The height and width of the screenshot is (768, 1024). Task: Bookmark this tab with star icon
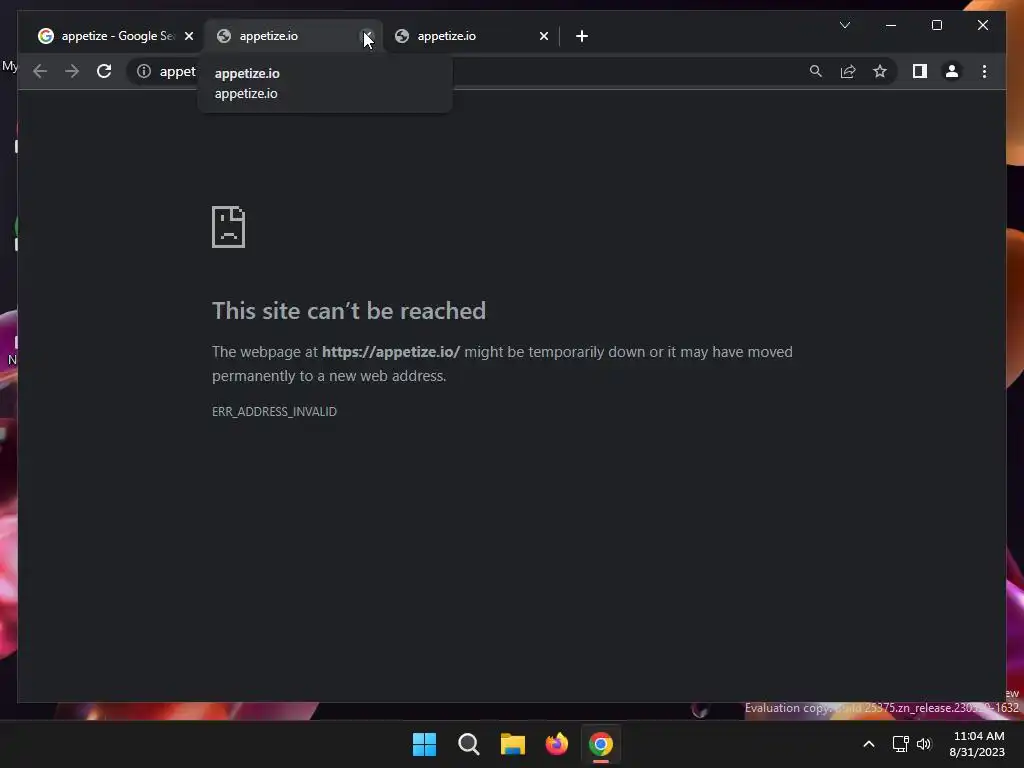tap(880, 71)
